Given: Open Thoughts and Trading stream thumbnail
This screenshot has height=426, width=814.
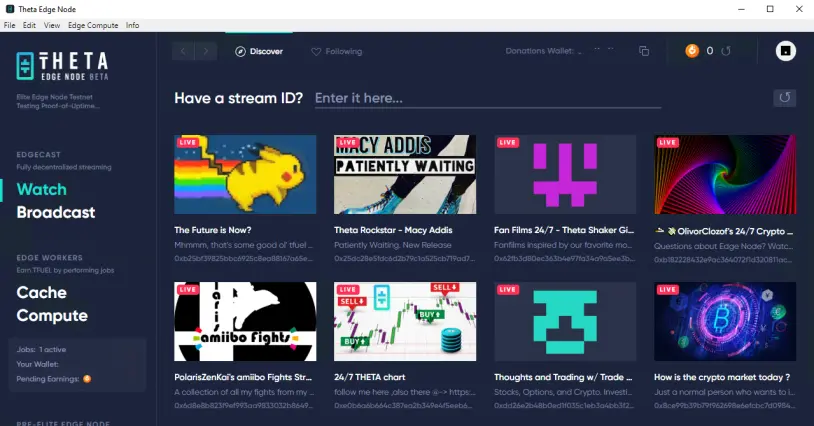Looking at the screenshot, I should (x=565, y=321).
